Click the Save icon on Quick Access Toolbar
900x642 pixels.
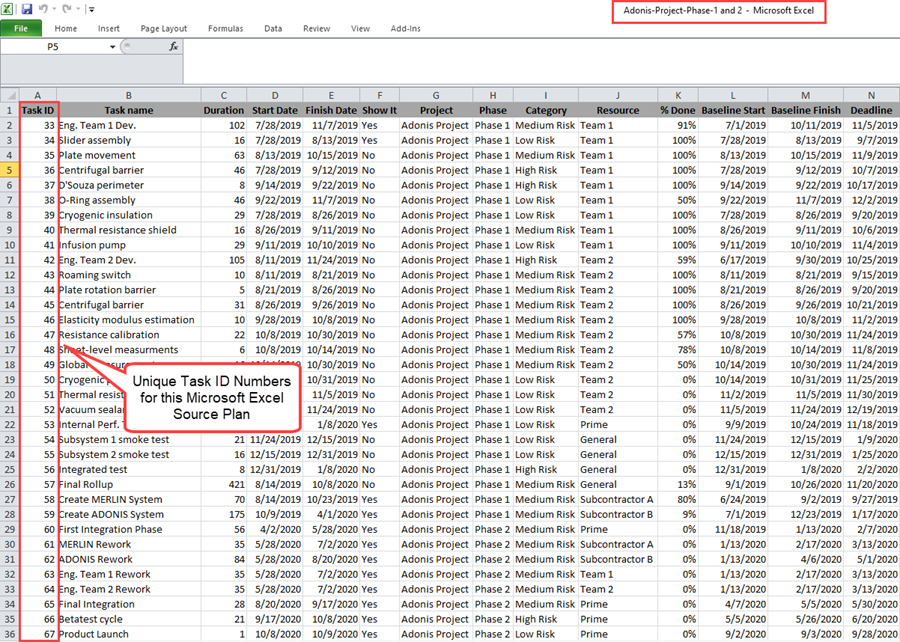click(x=25, y=9)
